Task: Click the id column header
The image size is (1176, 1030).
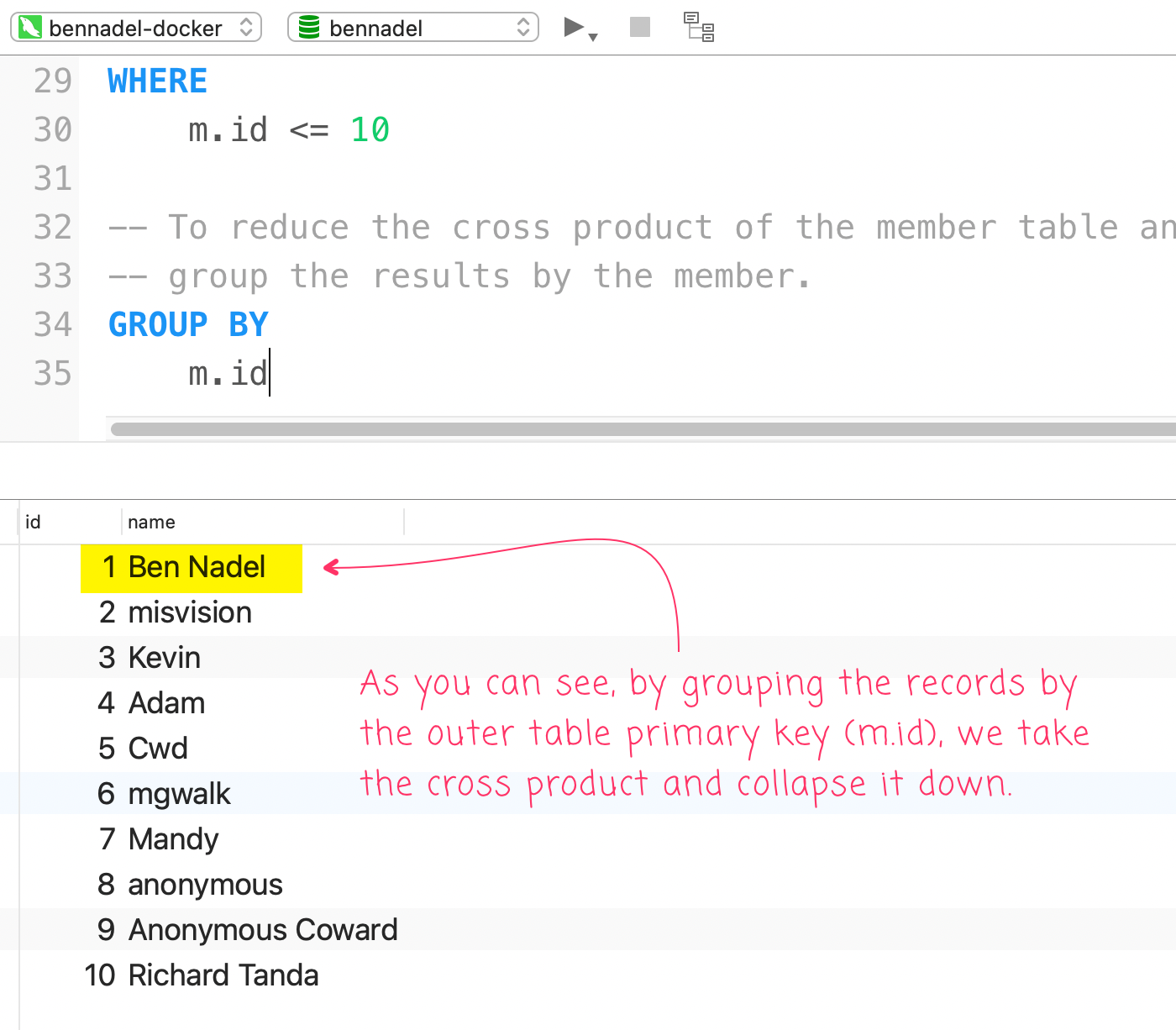Action: [32, 522]
